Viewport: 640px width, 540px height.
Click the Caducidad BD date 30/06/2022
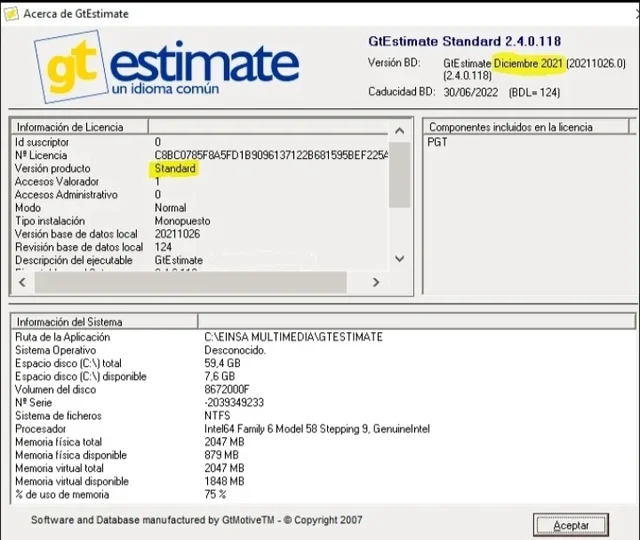(x=471, y=92)
